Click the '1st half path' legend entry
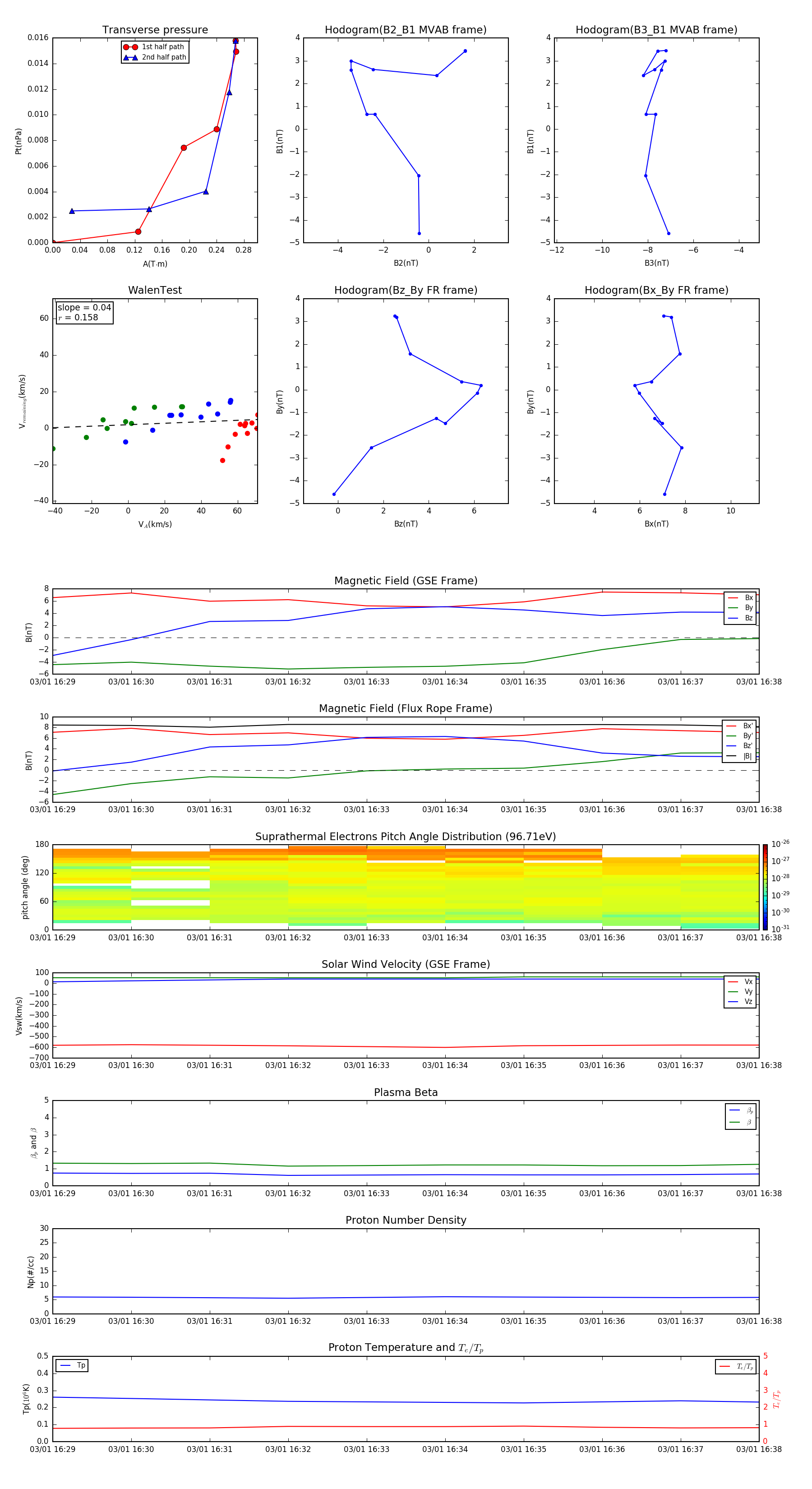Screen dimensions: 812x1489 pyautogui.click(x=154, y=47)
